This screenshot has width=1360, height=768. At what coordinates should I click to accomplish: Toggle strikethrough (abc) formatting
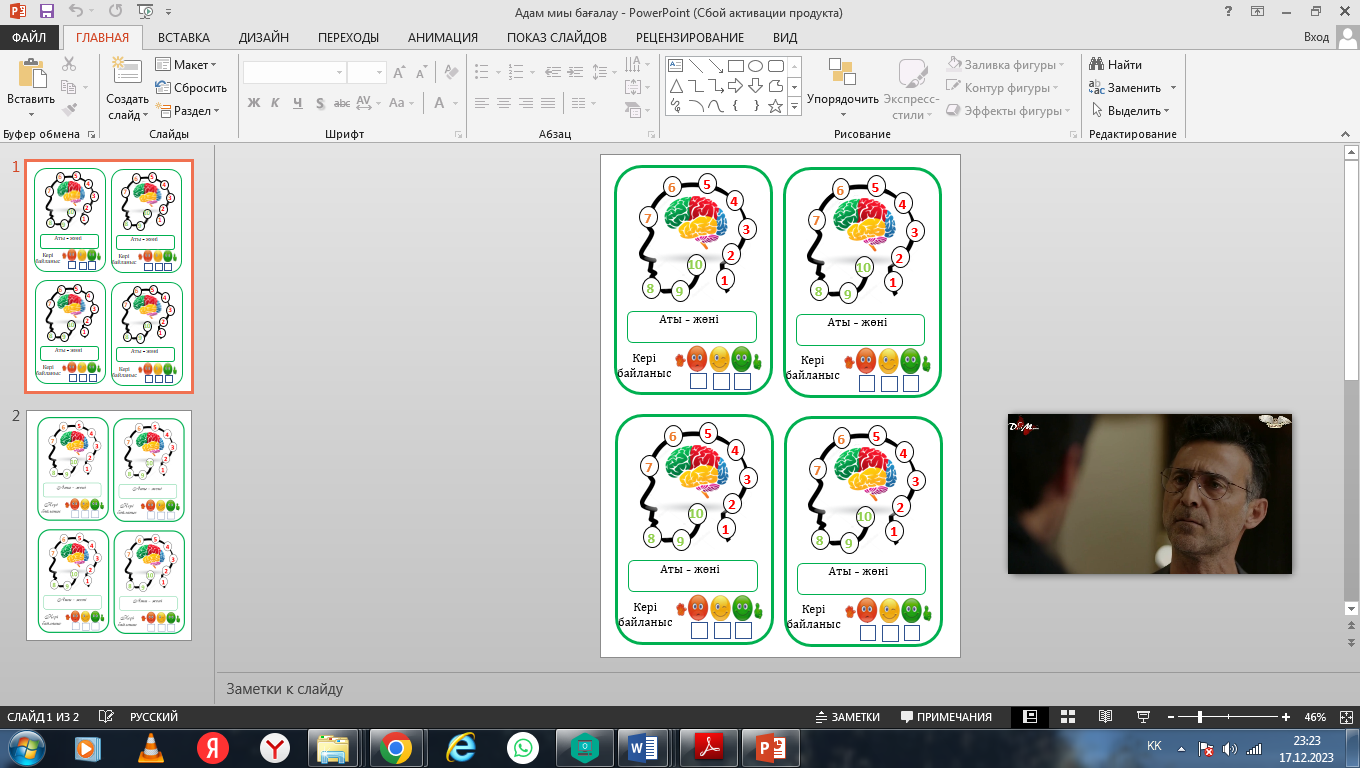click(x=342, y=103)
